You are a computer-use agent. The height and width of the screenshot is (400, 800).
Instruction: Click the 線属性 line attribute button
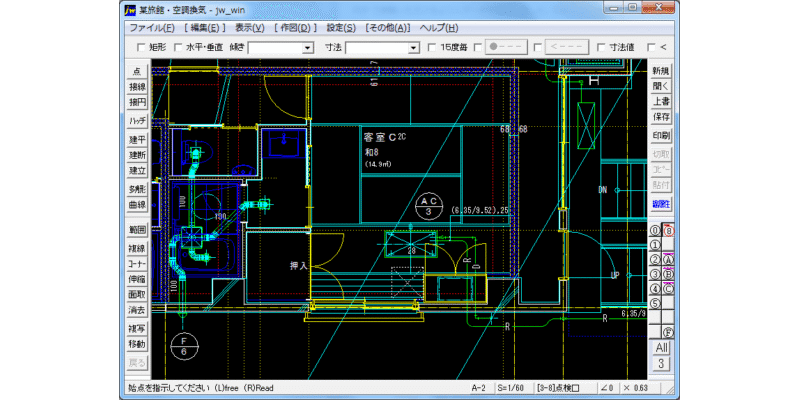tap(661, 204)
